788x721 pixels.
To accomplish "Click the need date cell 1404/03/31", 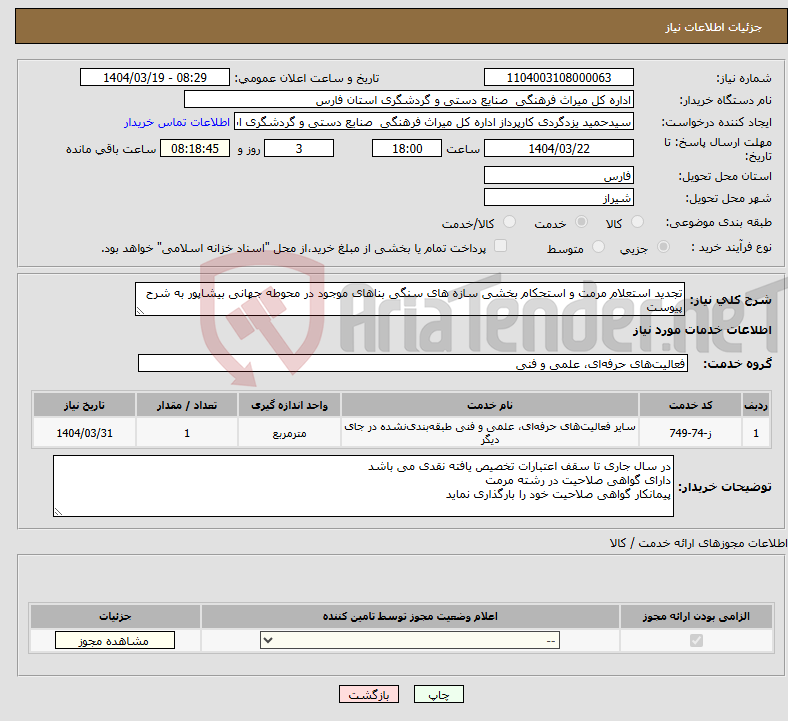I will pyautogui.click(x=84, y=433).
